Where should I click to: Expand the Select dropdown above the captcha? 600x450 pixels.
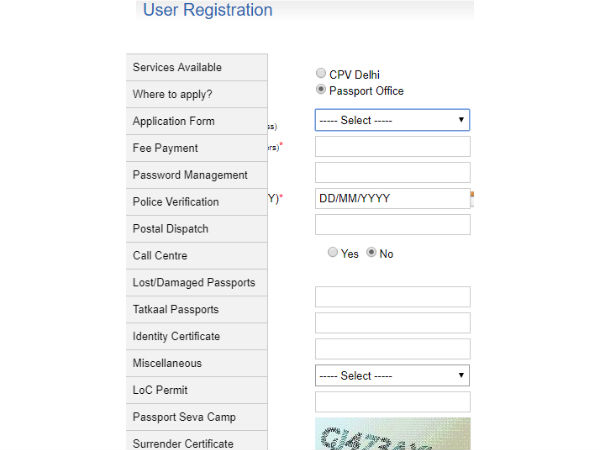pos(392,376)
